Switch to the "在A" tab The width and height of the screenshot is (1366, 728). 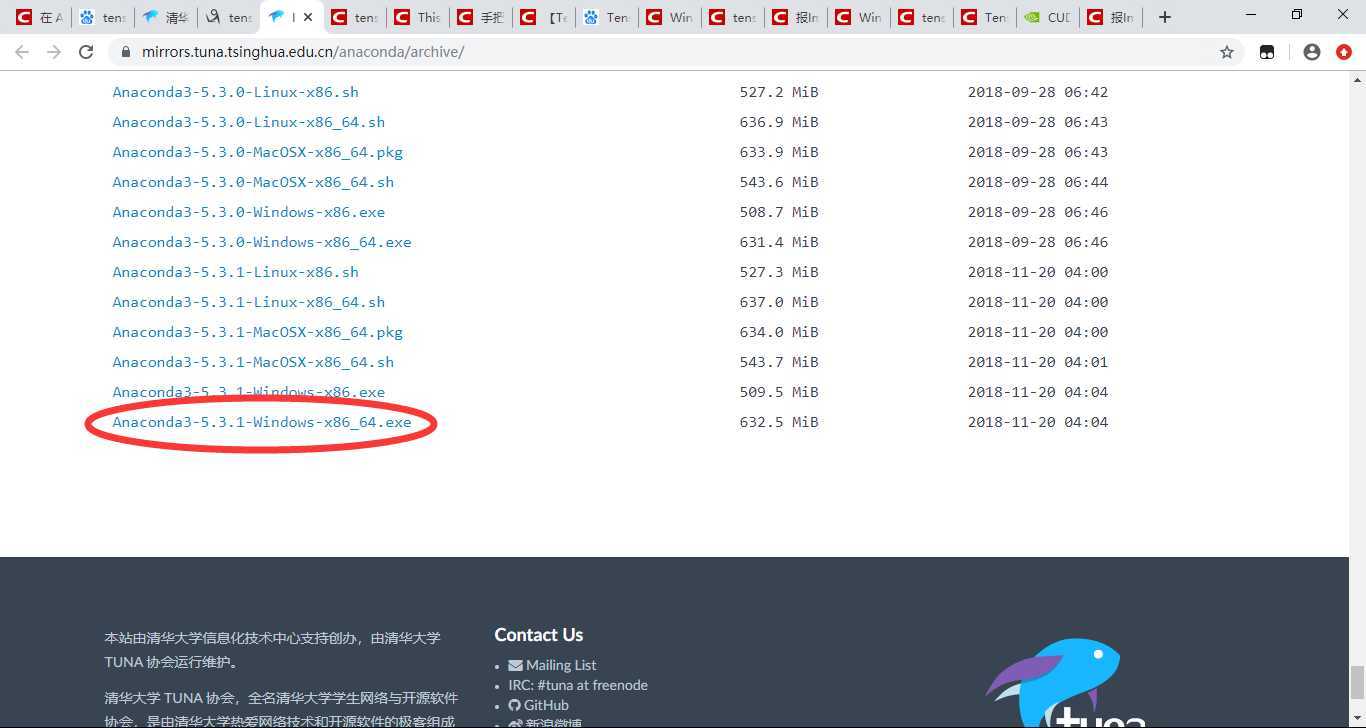point(39,17)
